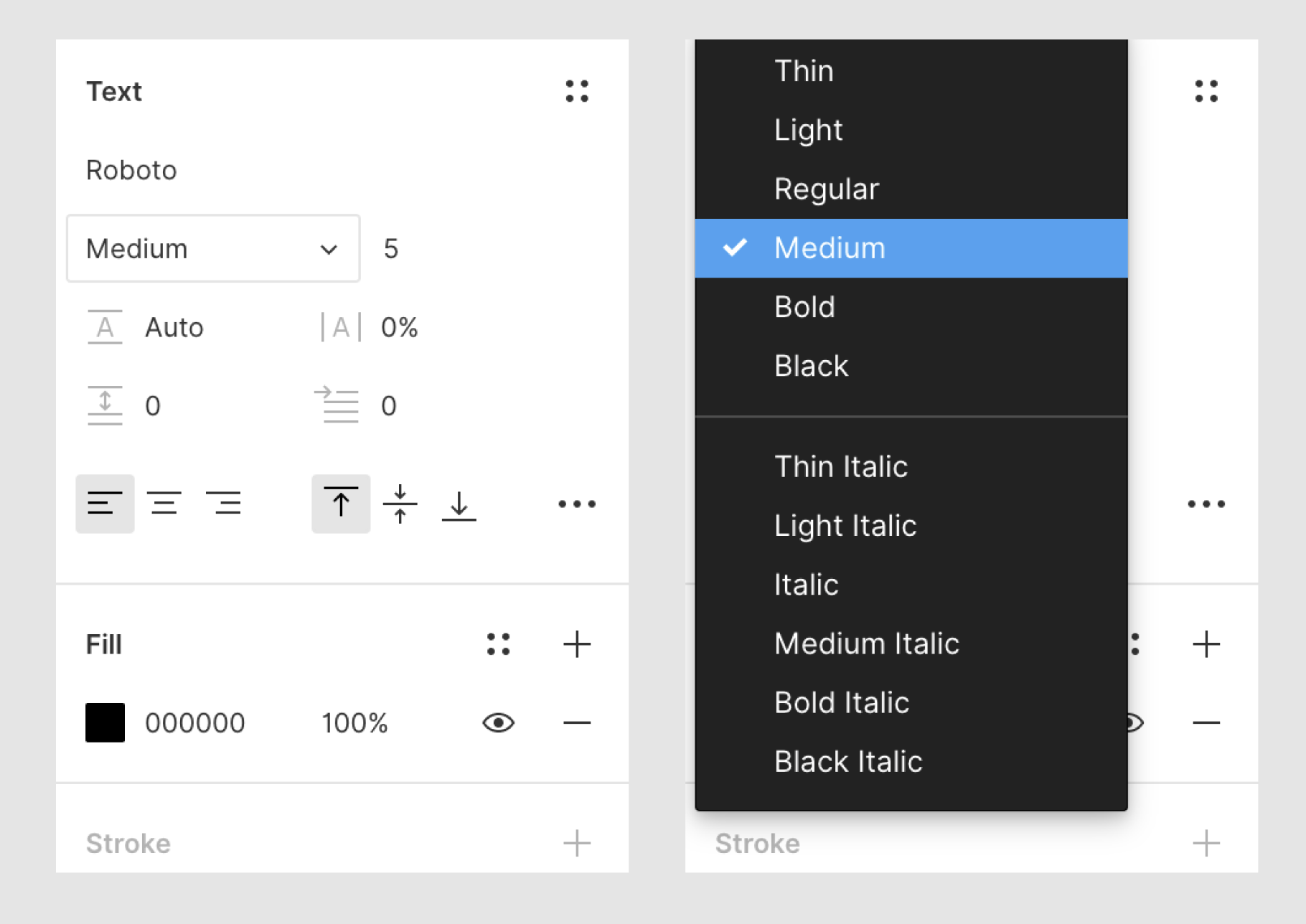Open the text styles four-dot icon
The height and width of the screenshot is (924, 1306).
pyautogui.click(x=577, y=91)
